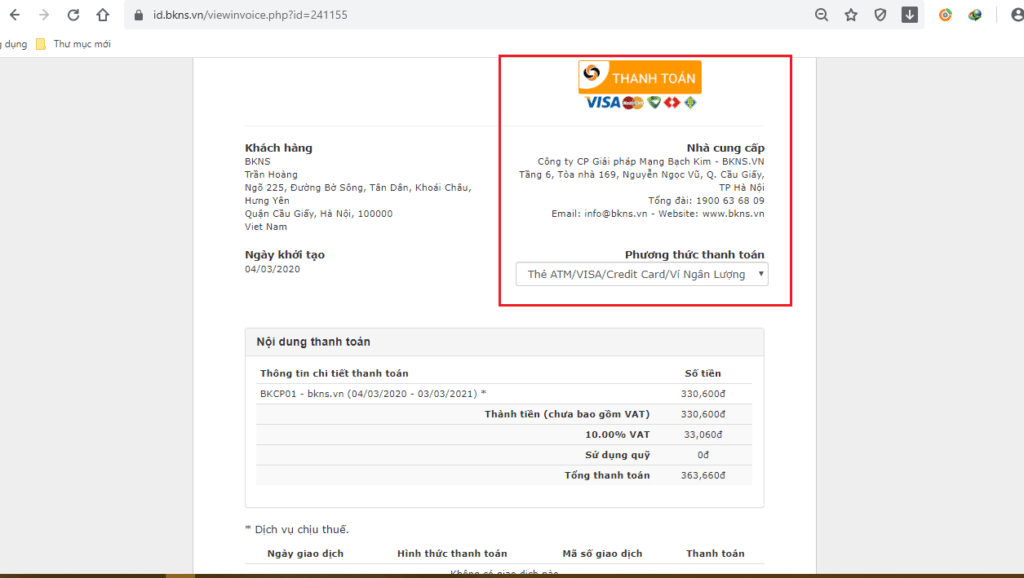Click the VISA card logo
The image size is (1024, 578).
click(x=603, y=103)
